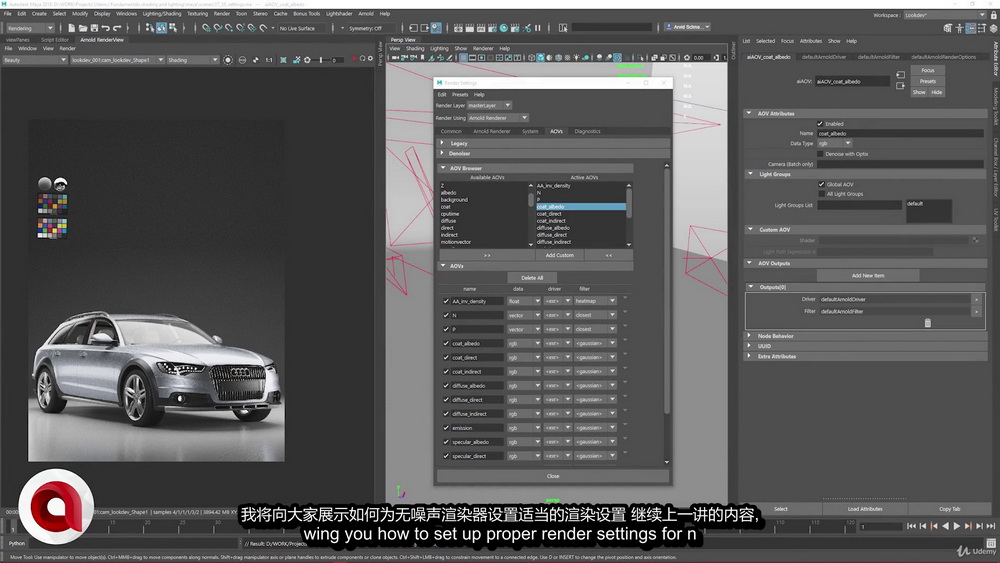Open the Beauty AOV dropdown in RenderView
Image resolution: width=1000 pixels, height=563 pixels.
[x=34, y=60]
